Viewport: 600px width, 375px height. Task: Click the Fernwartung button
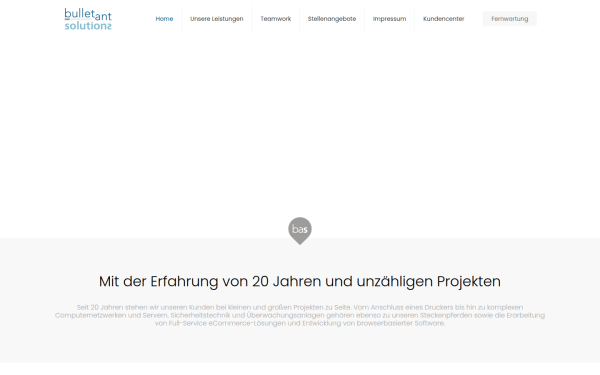pos(509,19)
